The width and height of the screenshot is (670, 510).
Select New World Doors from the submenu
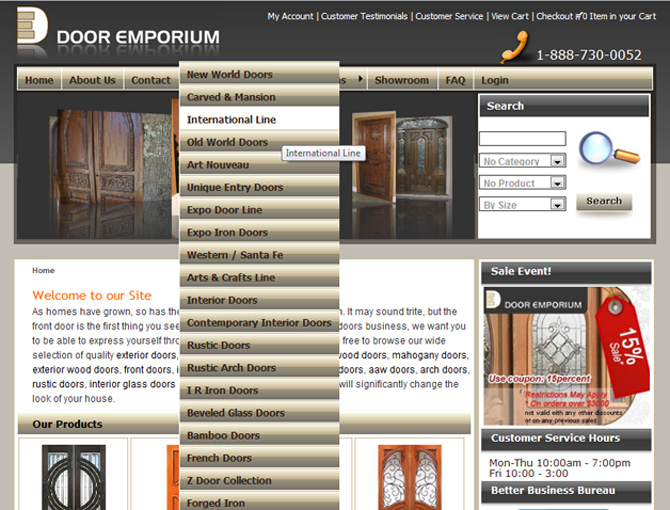[259, 74]
